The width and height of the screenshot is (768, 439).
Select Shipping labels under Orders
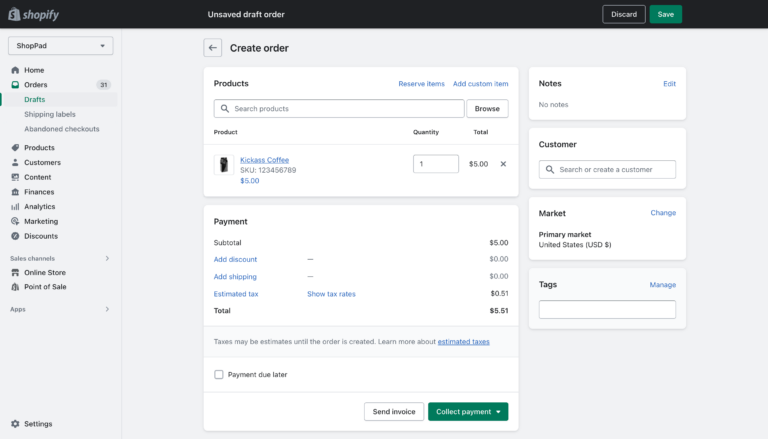click(x=50, y=114)
